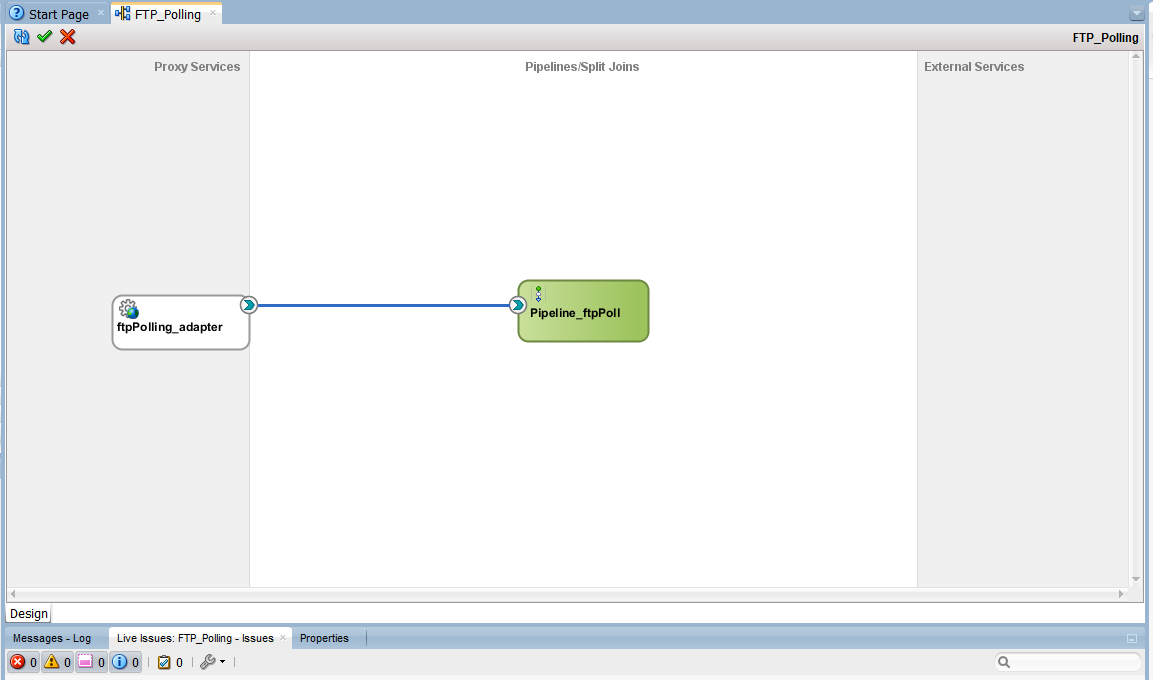The image size is (1153, 680).
Task: Click the gear icon on ftpPolling_adapter node
Action: [128, 309]
